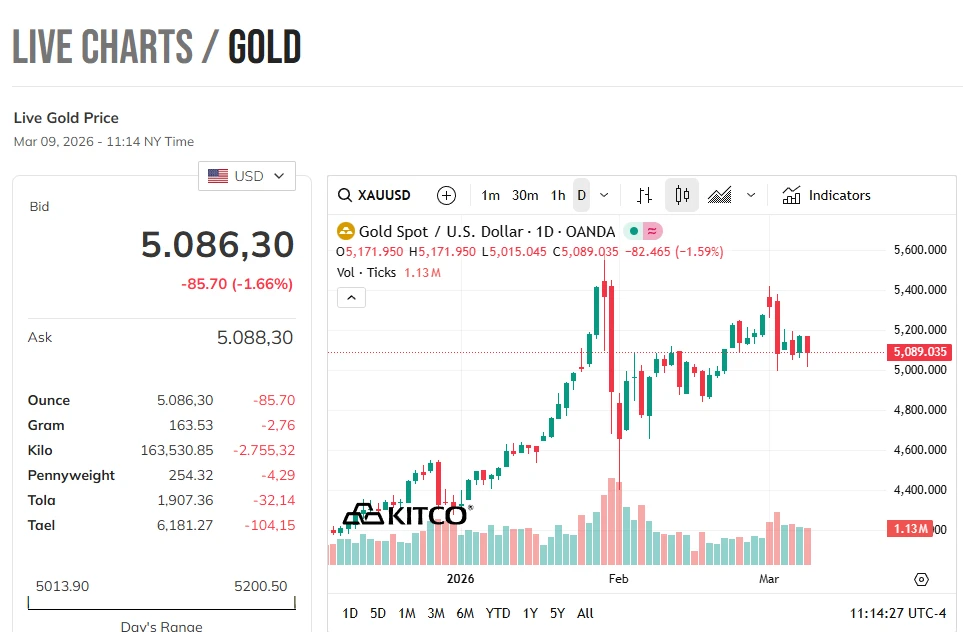Click the XAUUSD symbol search
This screenshot has width=963, height=632.
pos(375,195)
